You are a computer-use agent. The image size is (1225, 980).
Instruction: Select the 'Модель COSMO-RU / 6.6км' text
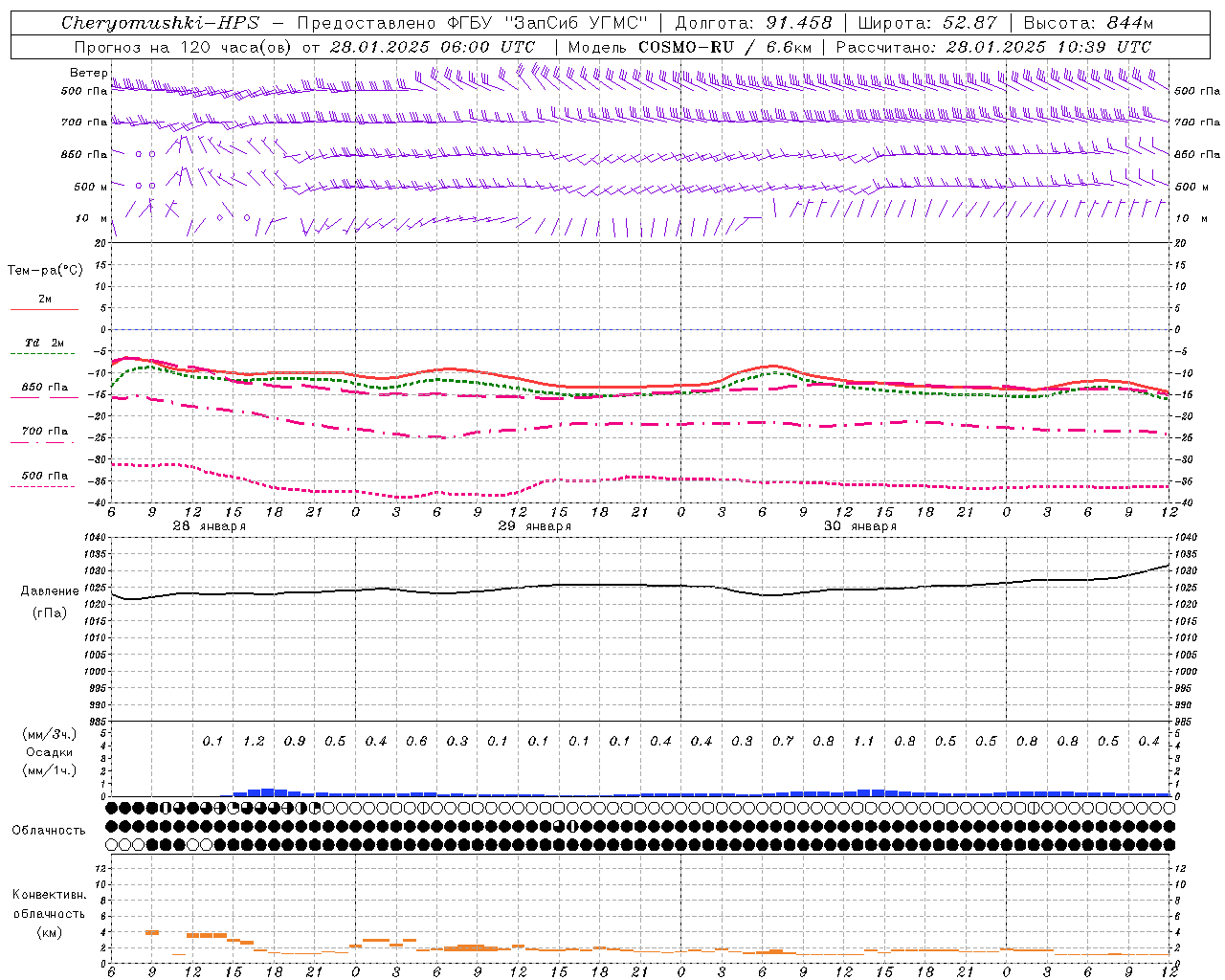click(690, 47)
